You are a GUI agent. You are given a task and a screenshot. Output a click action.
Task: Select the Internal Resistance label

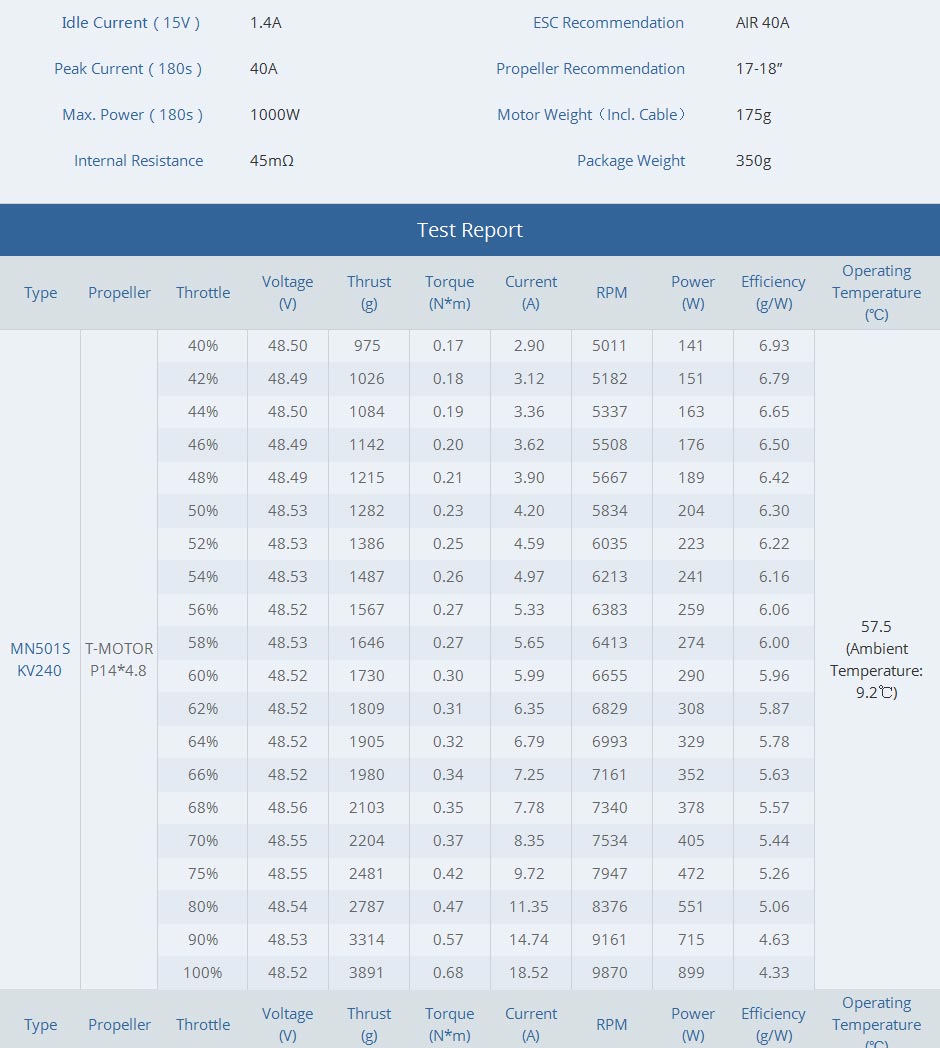[138, 161]
